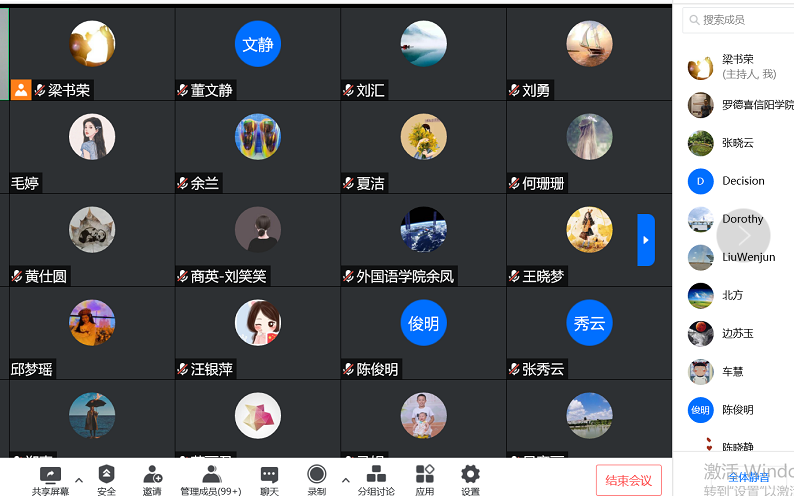Click Mute All (全体静音) button
The image size is (794, 496).
[x=748, y=477]
